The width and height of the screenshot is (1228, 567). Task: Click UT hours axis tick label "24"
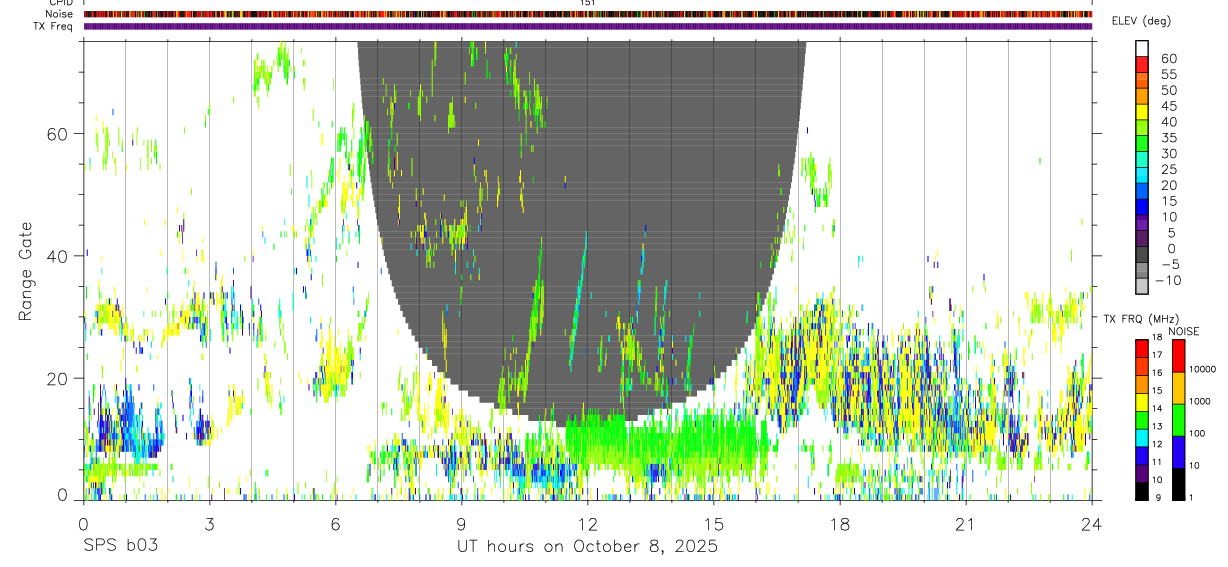1092,523
